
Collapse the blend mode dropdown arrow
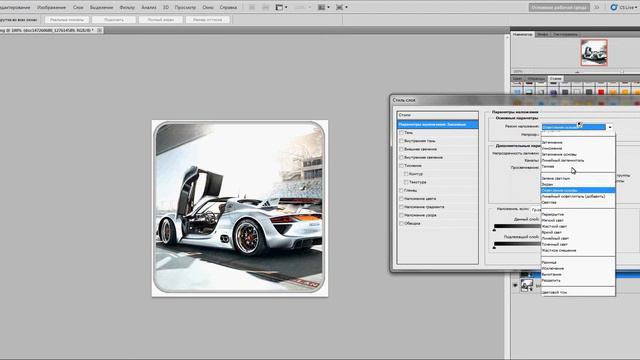point(610,127)
